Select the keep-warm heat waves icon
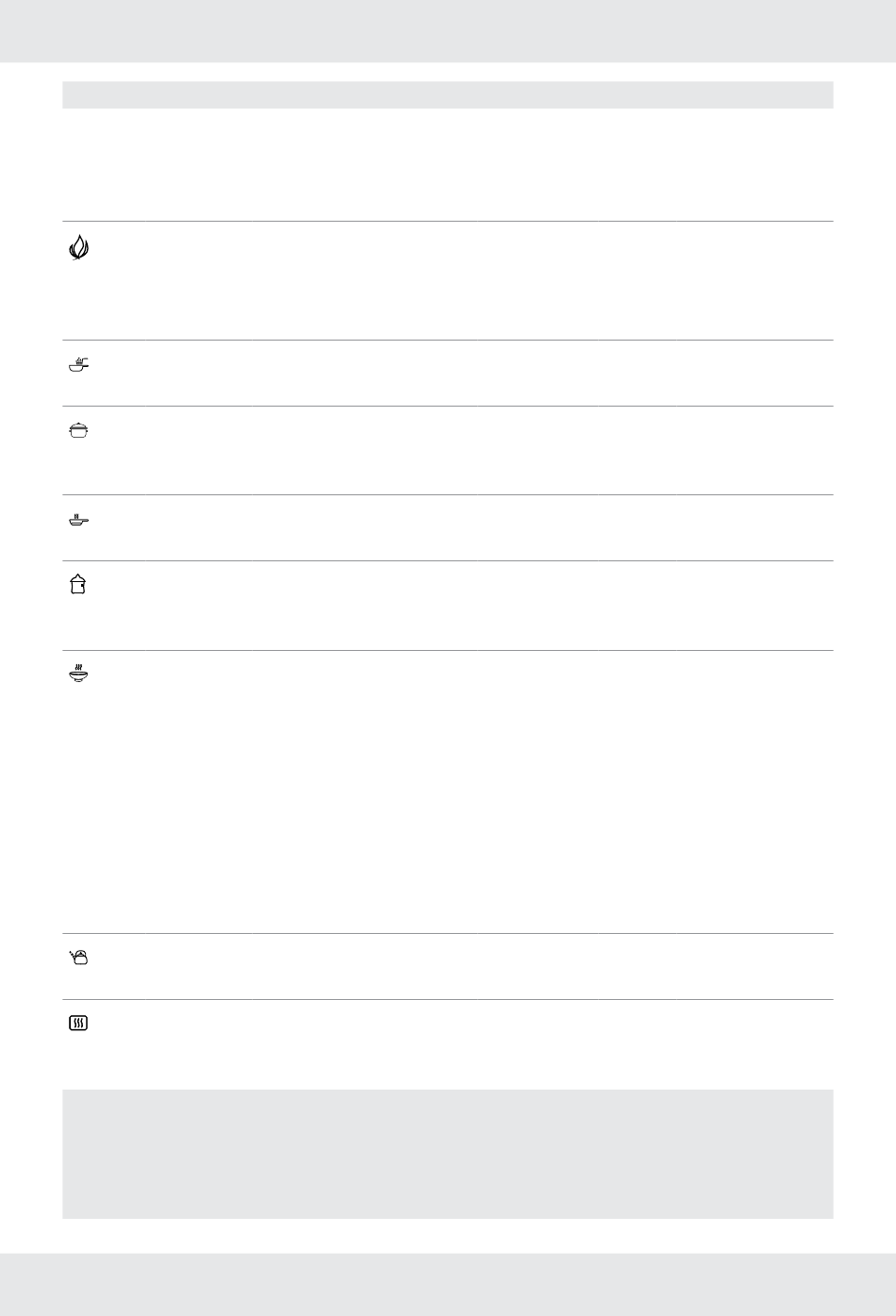Viewport: 896px width, 1316px height. tap(78, 1023)
